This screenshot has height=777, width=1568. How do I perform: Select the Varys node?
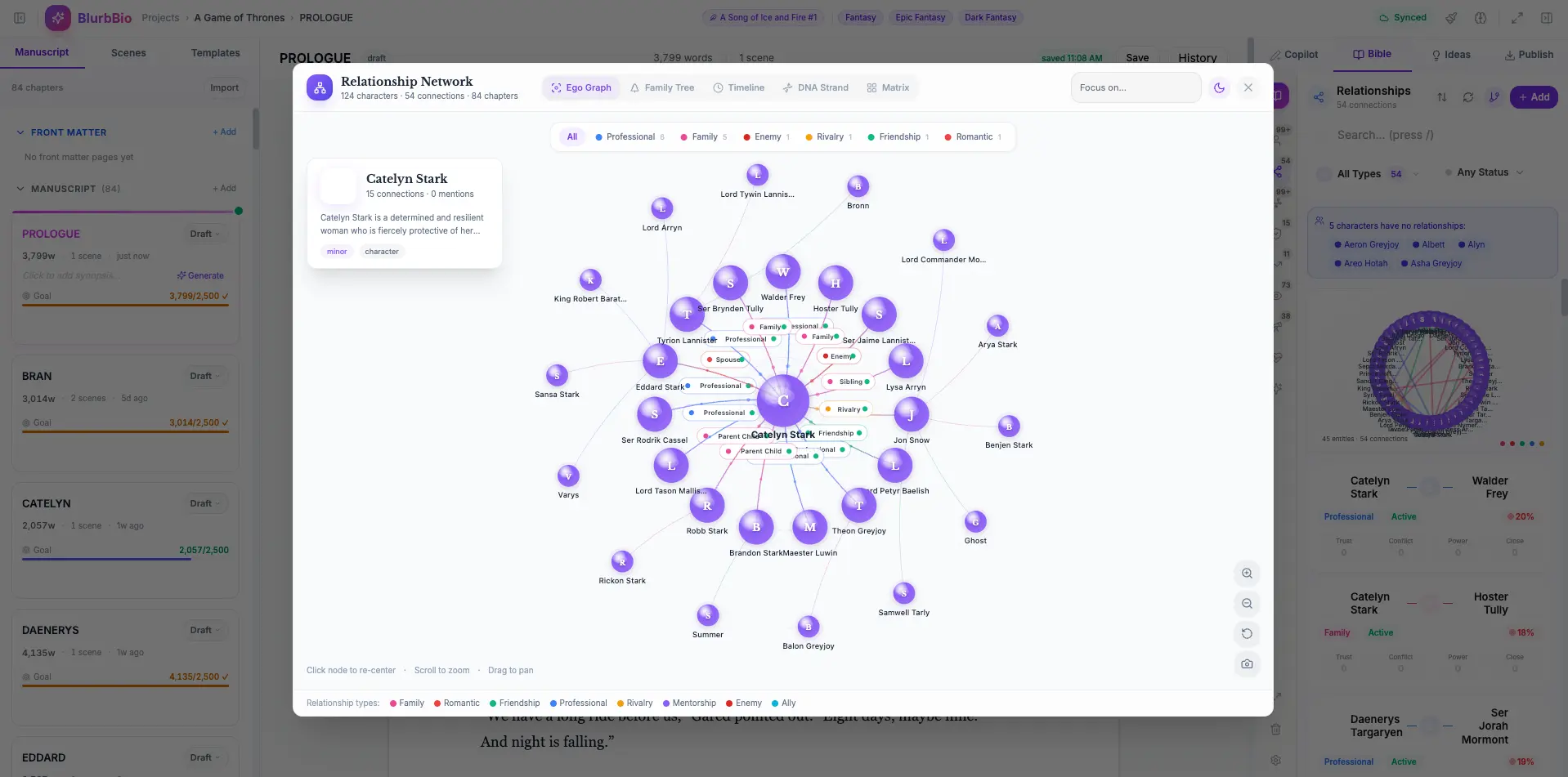(568, 476)
